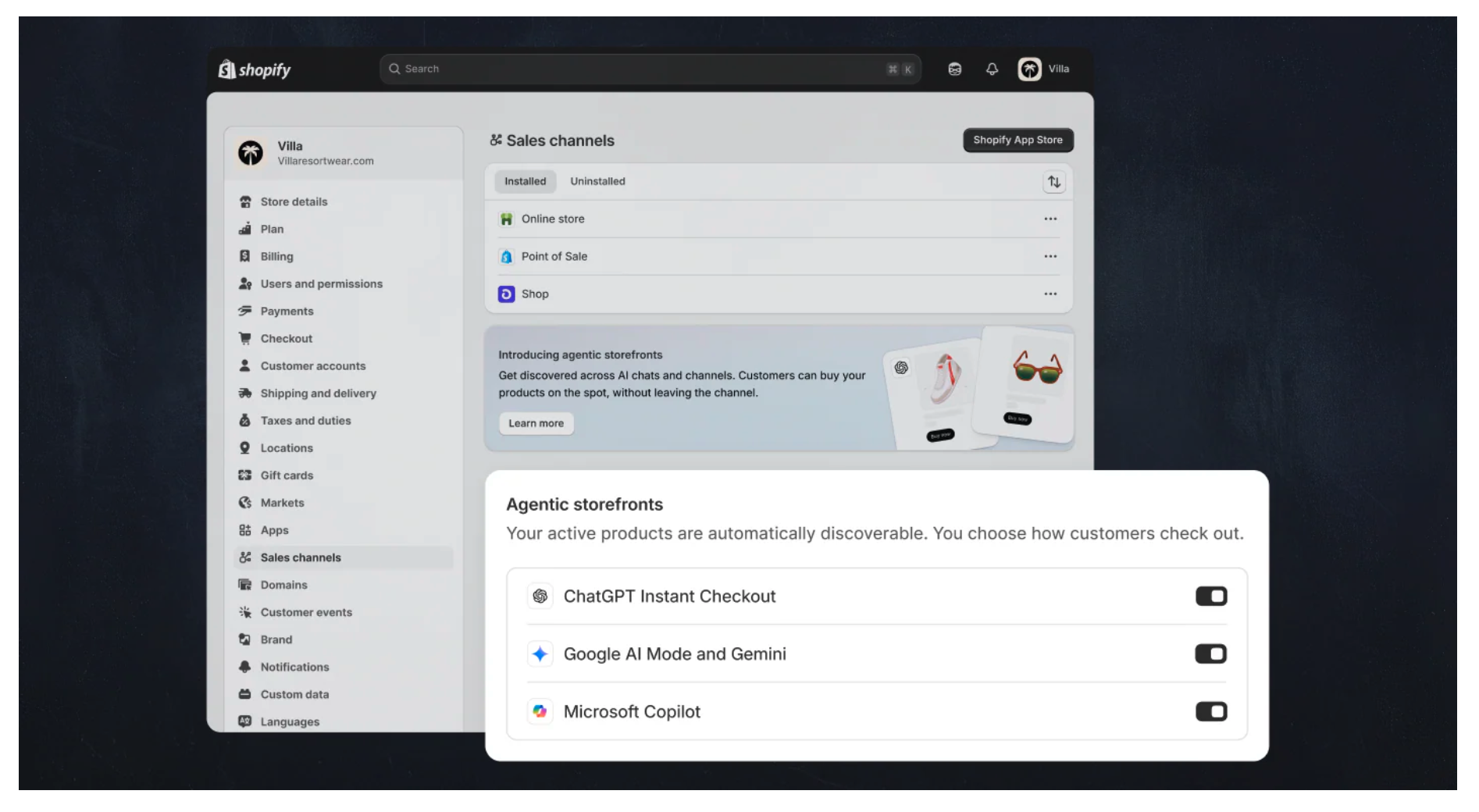Click the Agentic storefronts heading
Viewport: 1479px width, 812px height.
click(x=584, y=504)
